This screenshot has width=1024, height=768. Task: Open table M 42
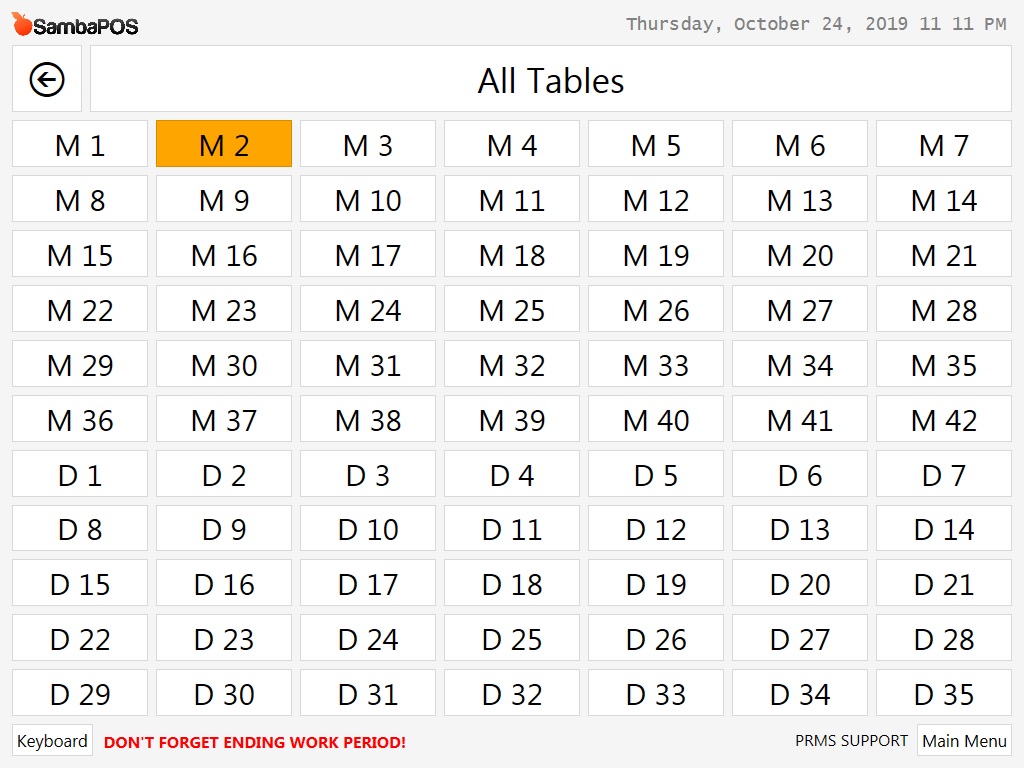click(943, 419)
